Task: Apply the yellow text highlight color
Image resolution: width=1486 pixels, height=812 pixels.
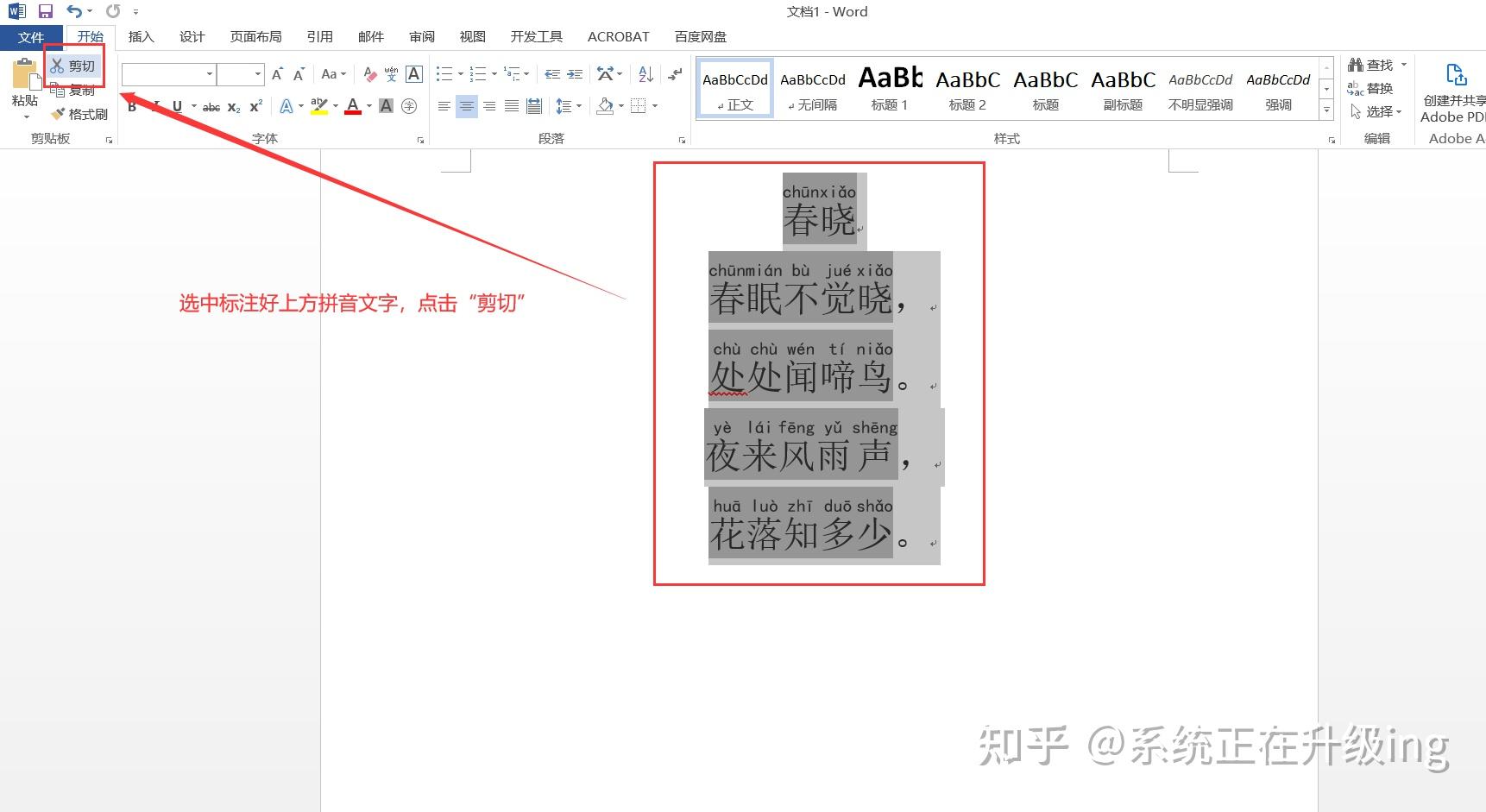Action: [318, 106]
